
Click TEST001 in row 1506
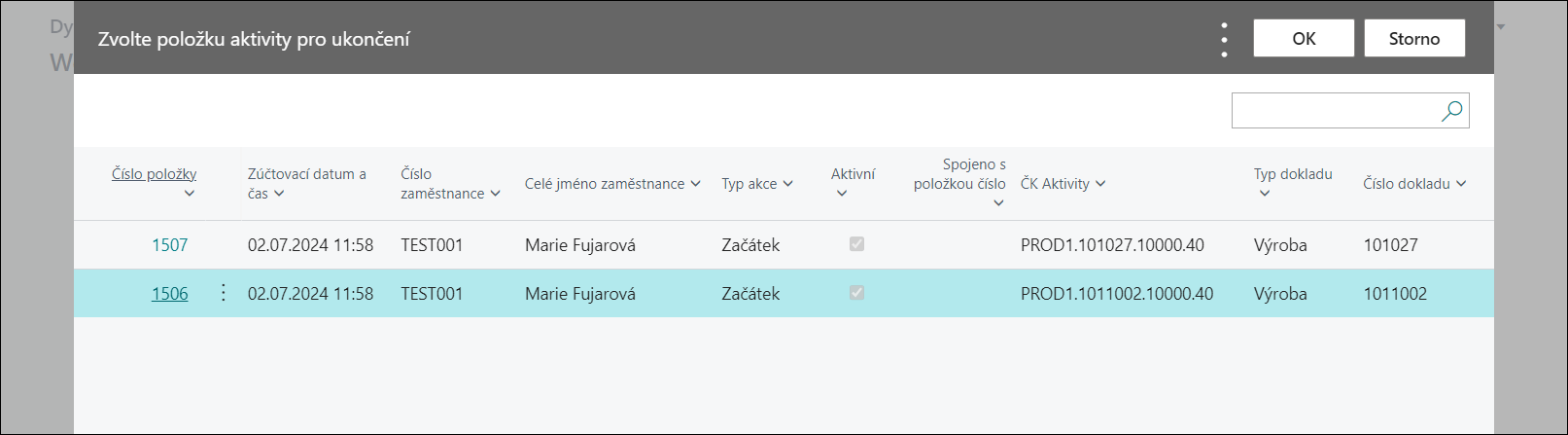click(x=432, y=294)
